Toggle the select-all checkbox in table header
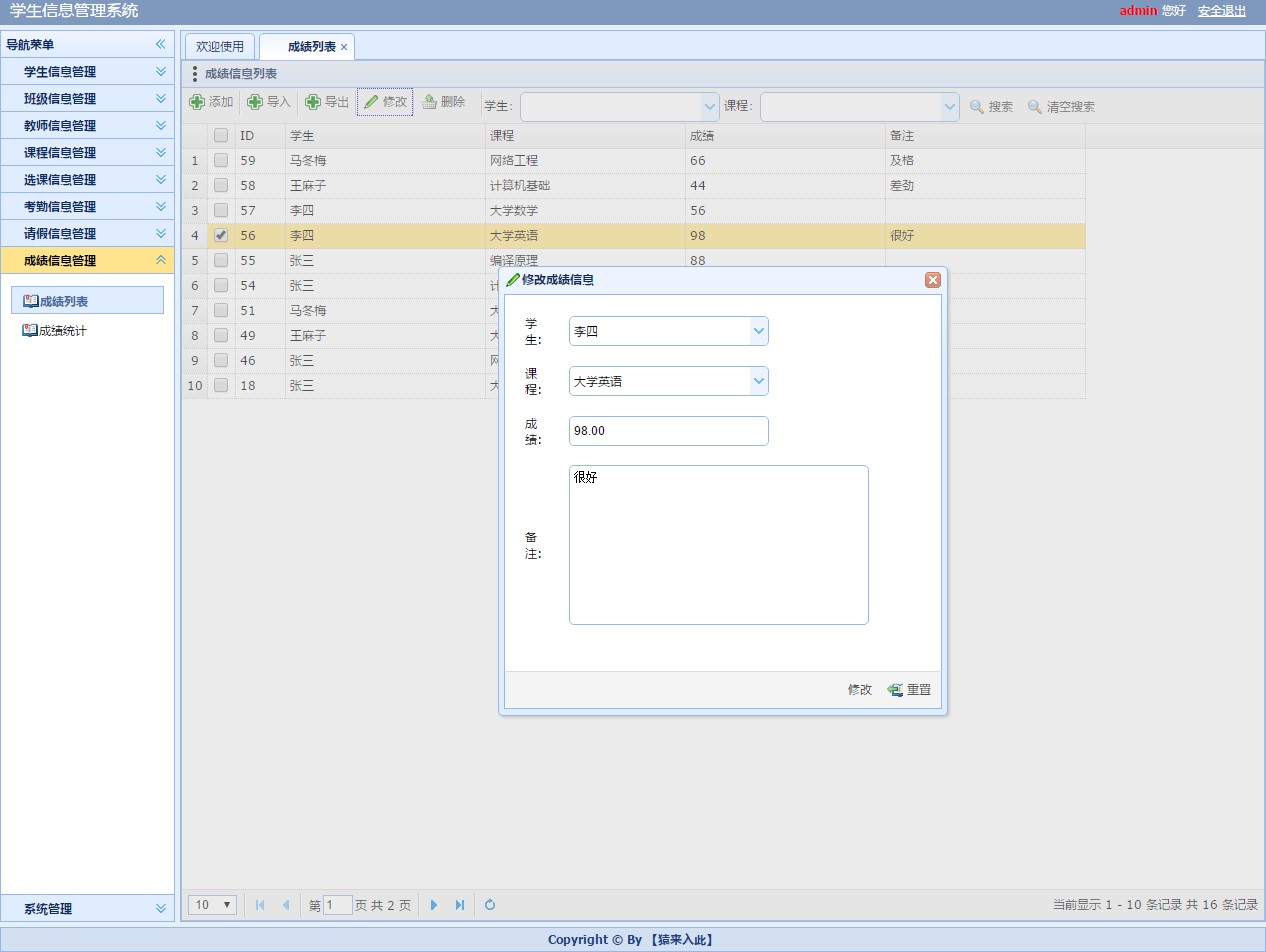 point(221,135)
